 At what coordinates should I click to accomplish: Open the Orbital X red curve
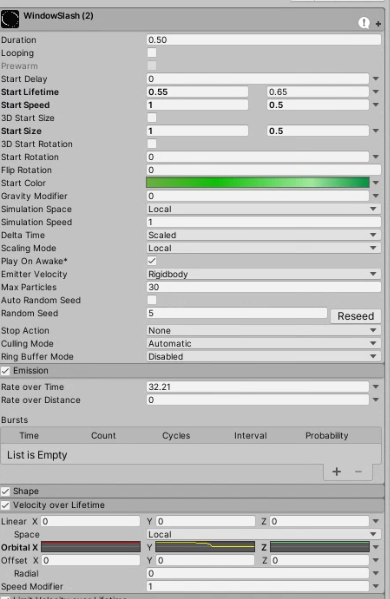(x=91, y=547)
